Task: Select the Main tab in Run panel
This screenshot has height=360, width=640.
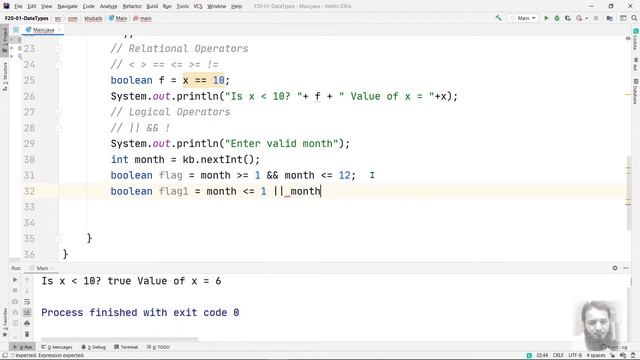Action: pyautogui.click(x=42, y=268)
